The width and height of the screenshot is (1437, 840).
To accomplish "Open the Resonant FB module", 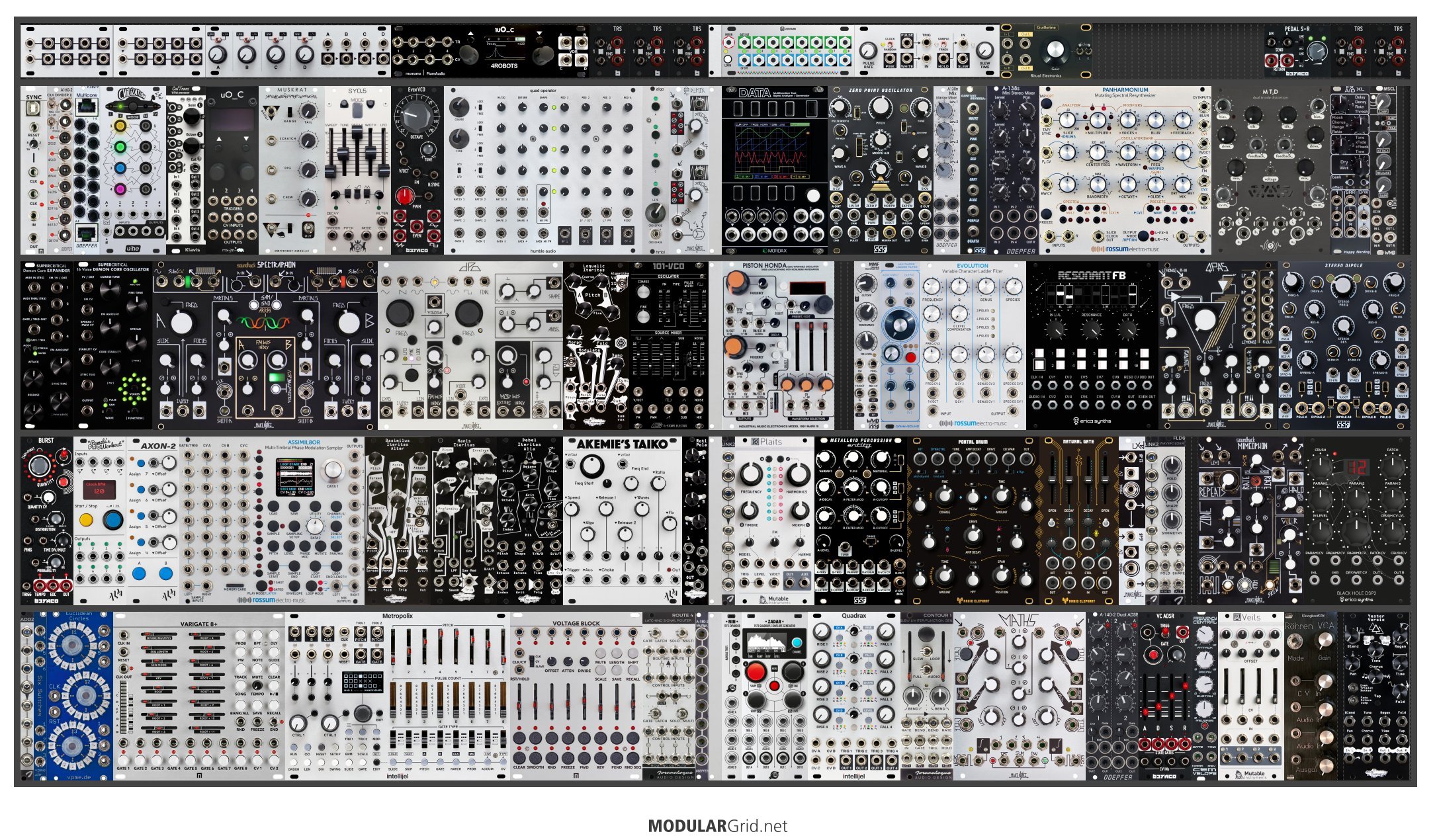I will click(x=1092, y=345).
